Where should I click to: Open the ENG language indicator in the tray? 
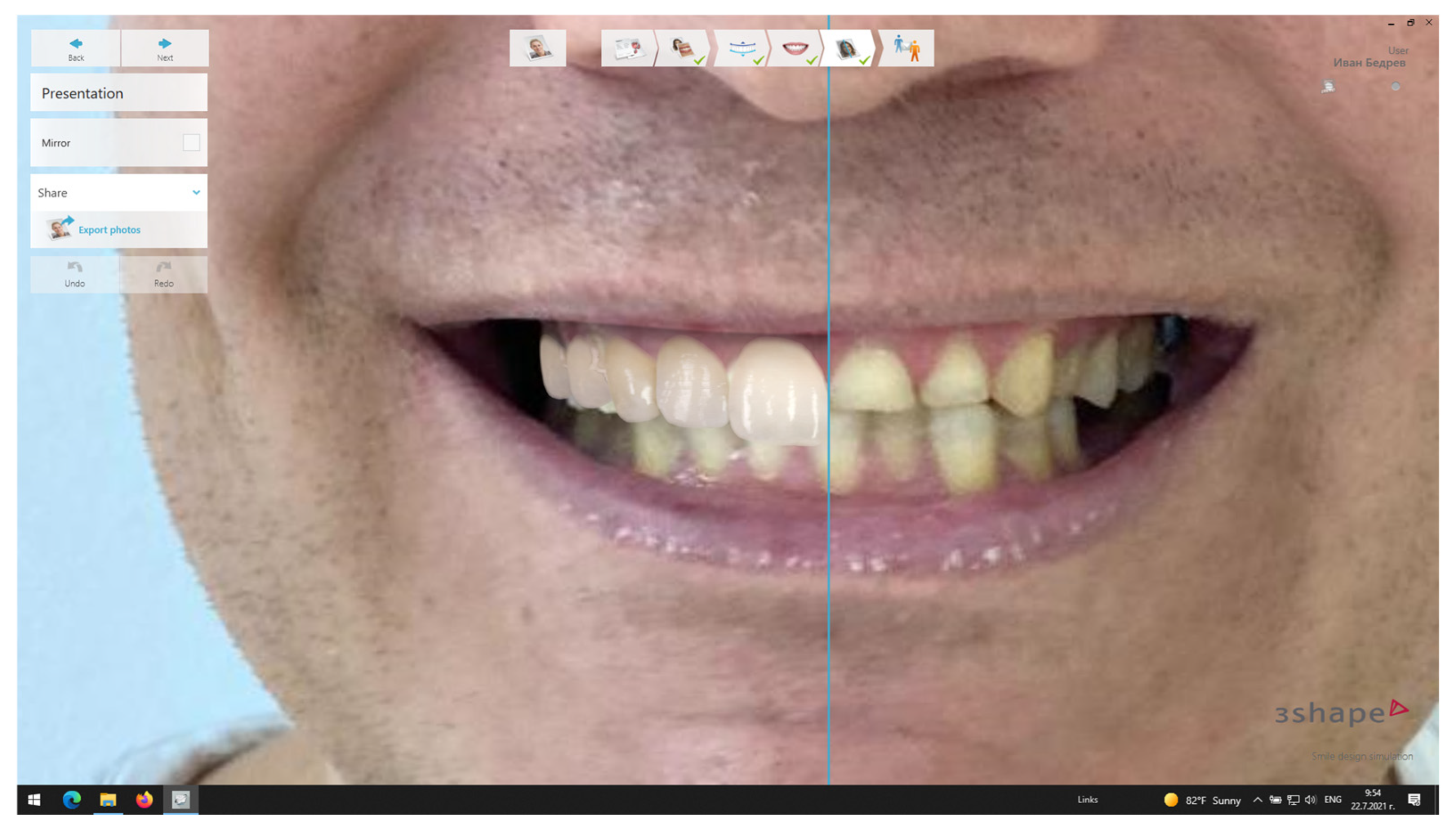(1332, 800)
